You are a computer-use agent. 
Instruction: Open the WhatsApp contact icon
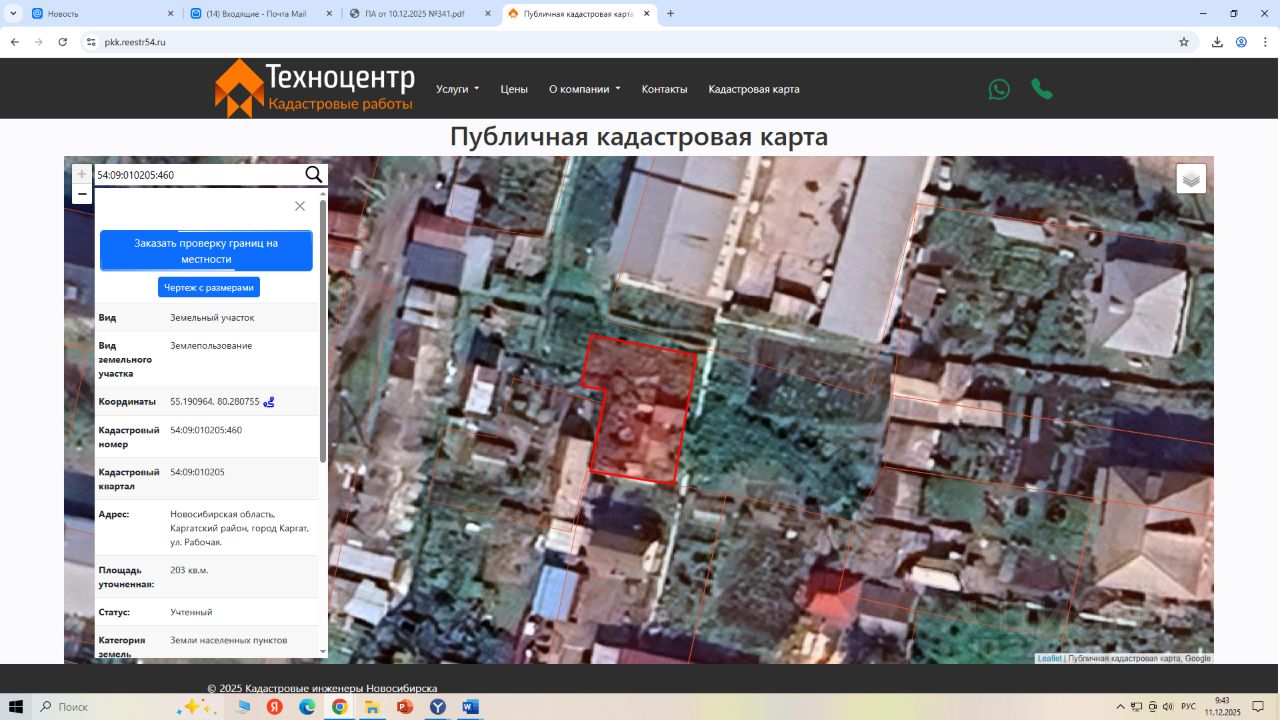click(x=999, y=89)
